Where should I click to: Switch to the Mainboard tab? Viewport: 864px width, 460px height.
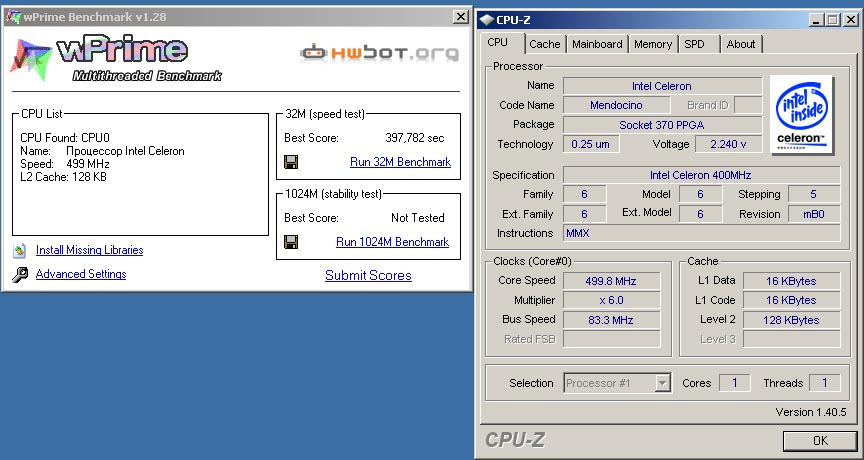(x=597, y=44)
